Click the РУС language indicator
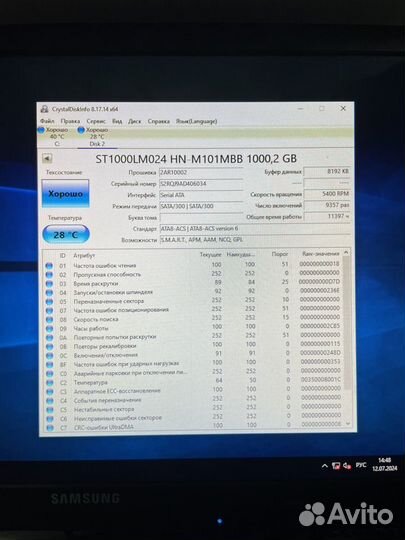The width and height of the screenshot is (405, 540). [361, 465]
